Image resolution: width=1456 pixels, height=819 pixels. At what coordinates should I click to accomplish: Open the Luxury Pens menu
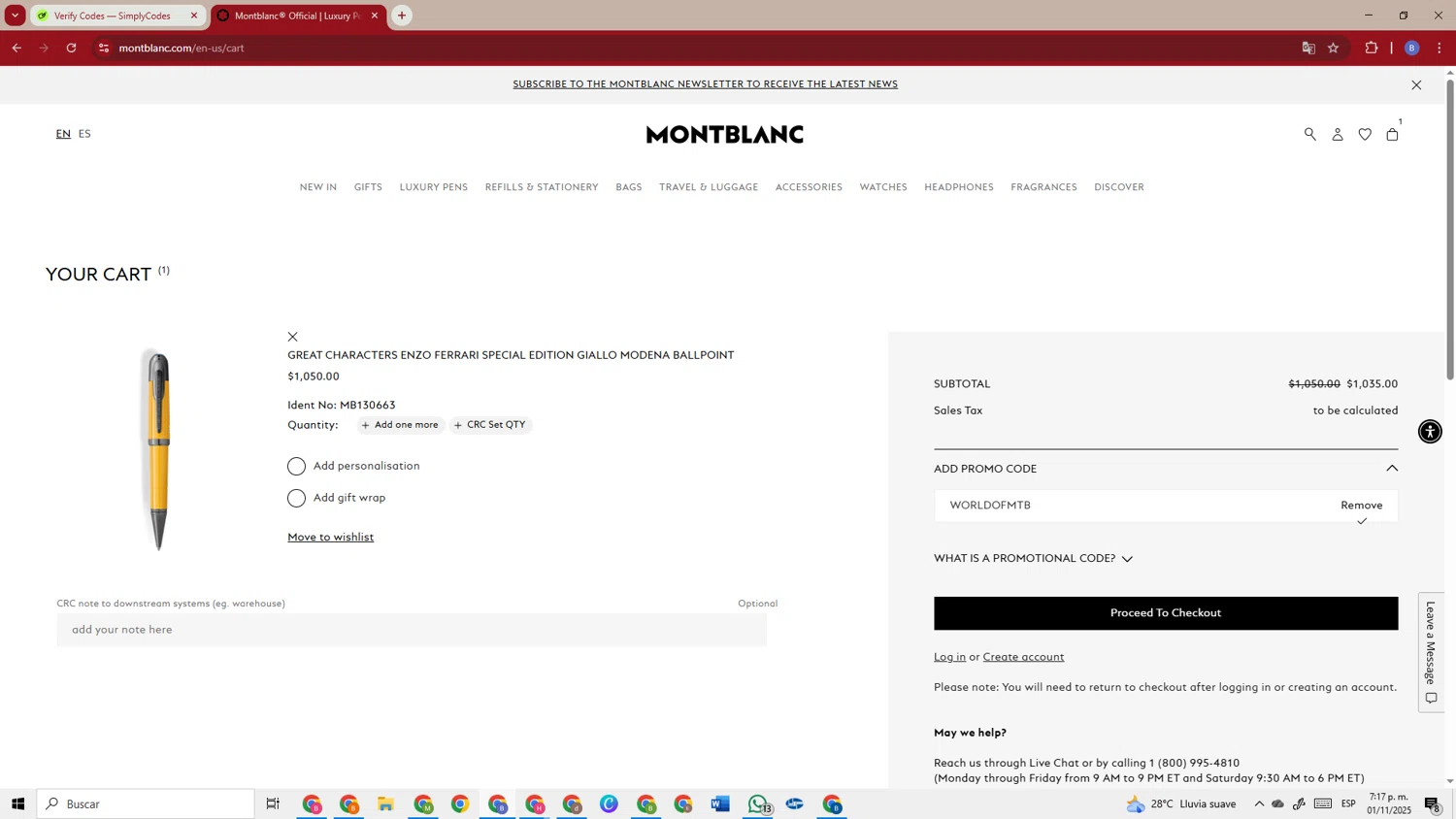434,187
